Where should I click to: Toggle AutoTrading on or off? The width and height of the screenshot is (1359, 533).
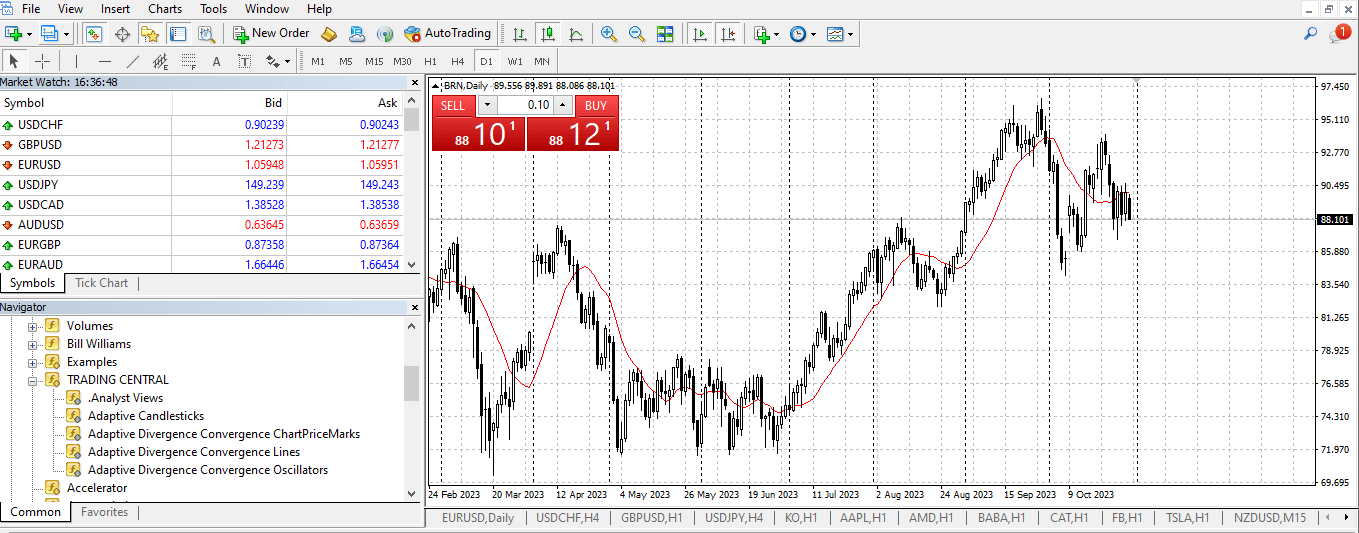447,34
